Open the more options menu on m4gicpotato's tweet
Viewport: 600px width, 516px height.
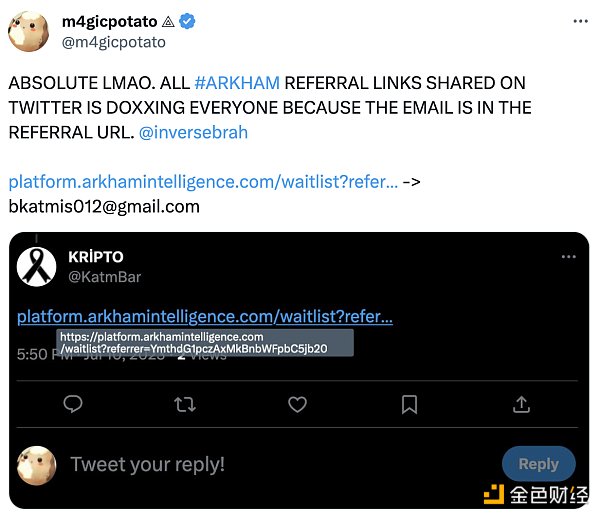click(x=580, y=20)
